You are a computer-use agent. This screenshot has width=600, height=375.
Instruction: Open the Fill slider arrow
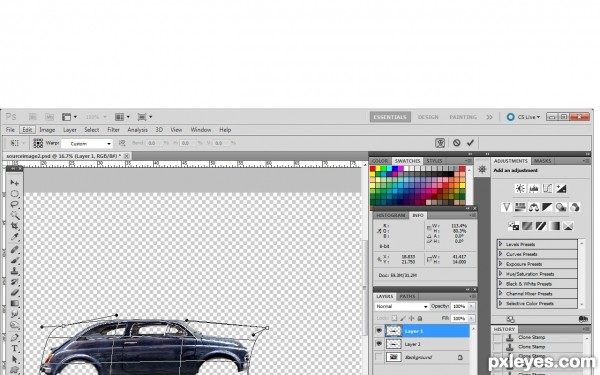click(x=471, y=318)
